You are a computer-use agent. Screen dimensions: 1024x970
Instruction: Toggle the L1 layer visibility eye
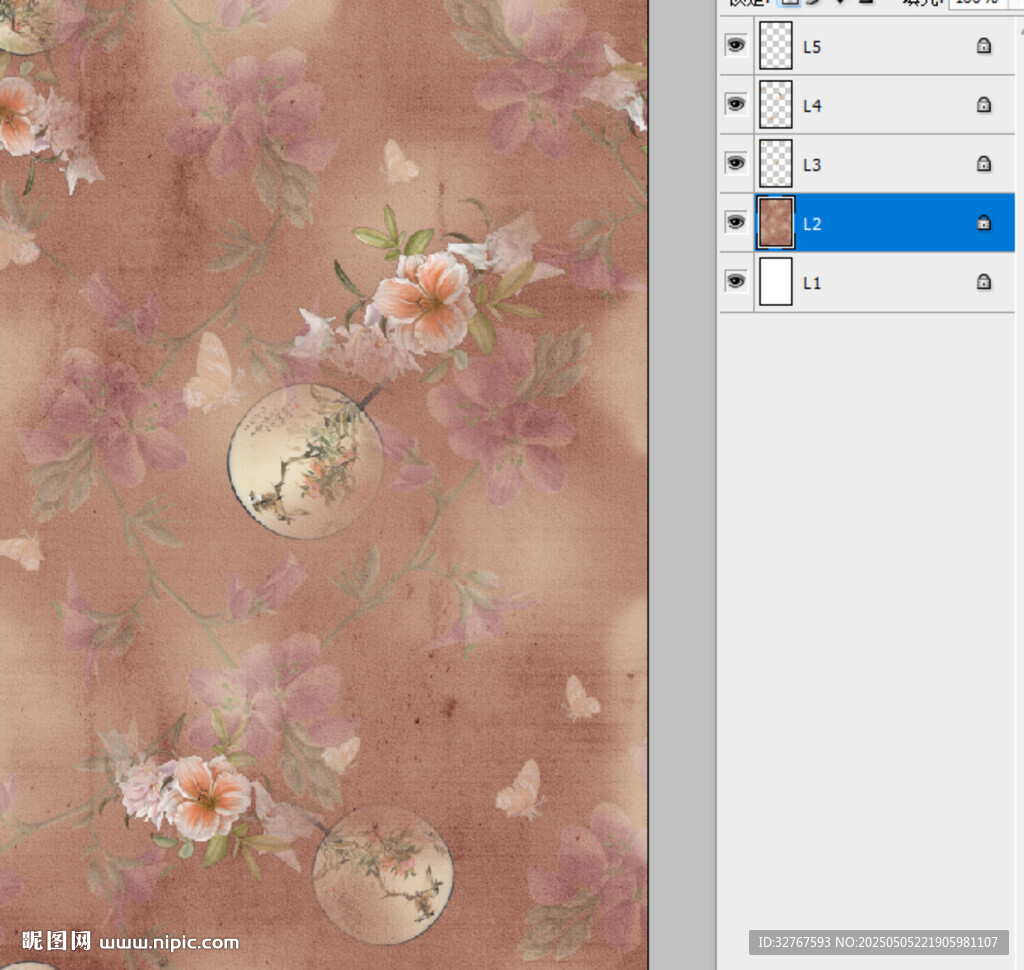tap(736, 281)
